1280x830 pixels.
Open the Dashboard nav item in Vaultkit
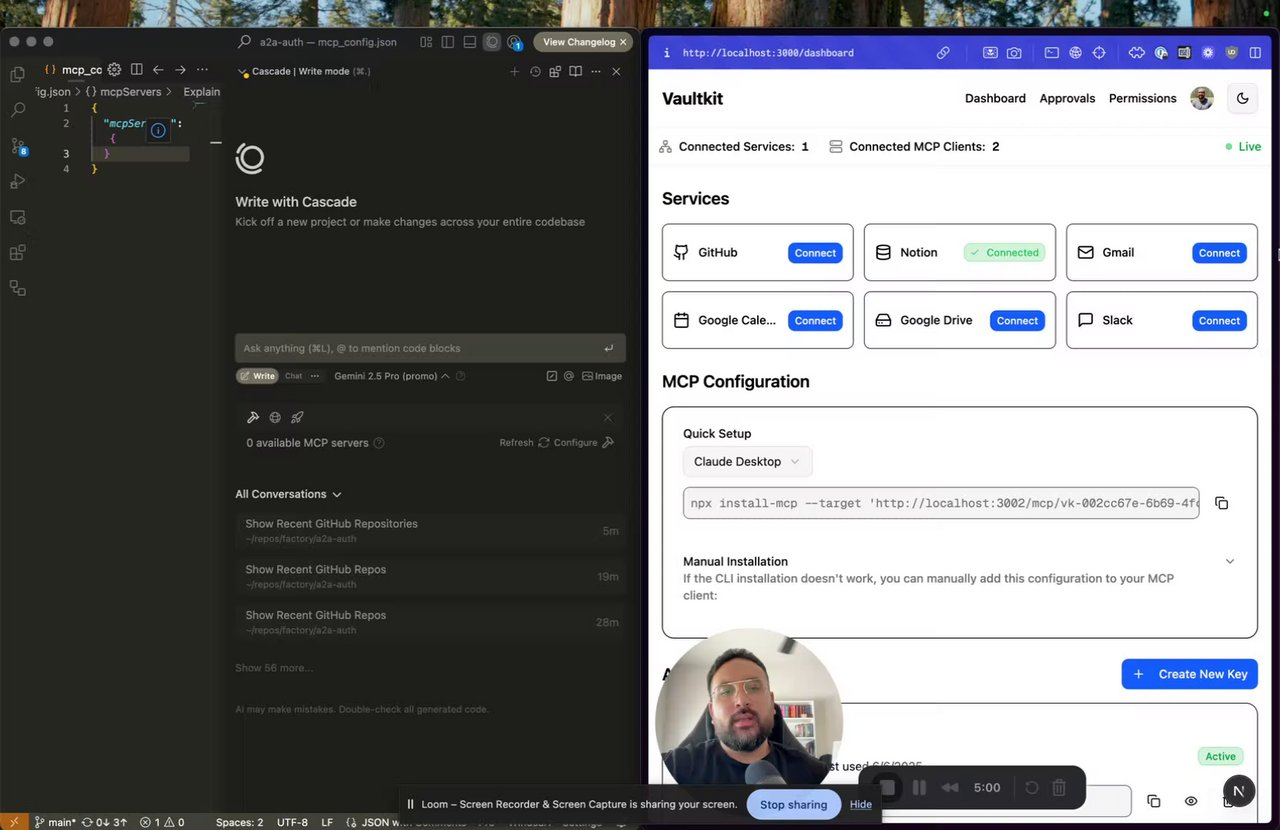click(995, 98)
